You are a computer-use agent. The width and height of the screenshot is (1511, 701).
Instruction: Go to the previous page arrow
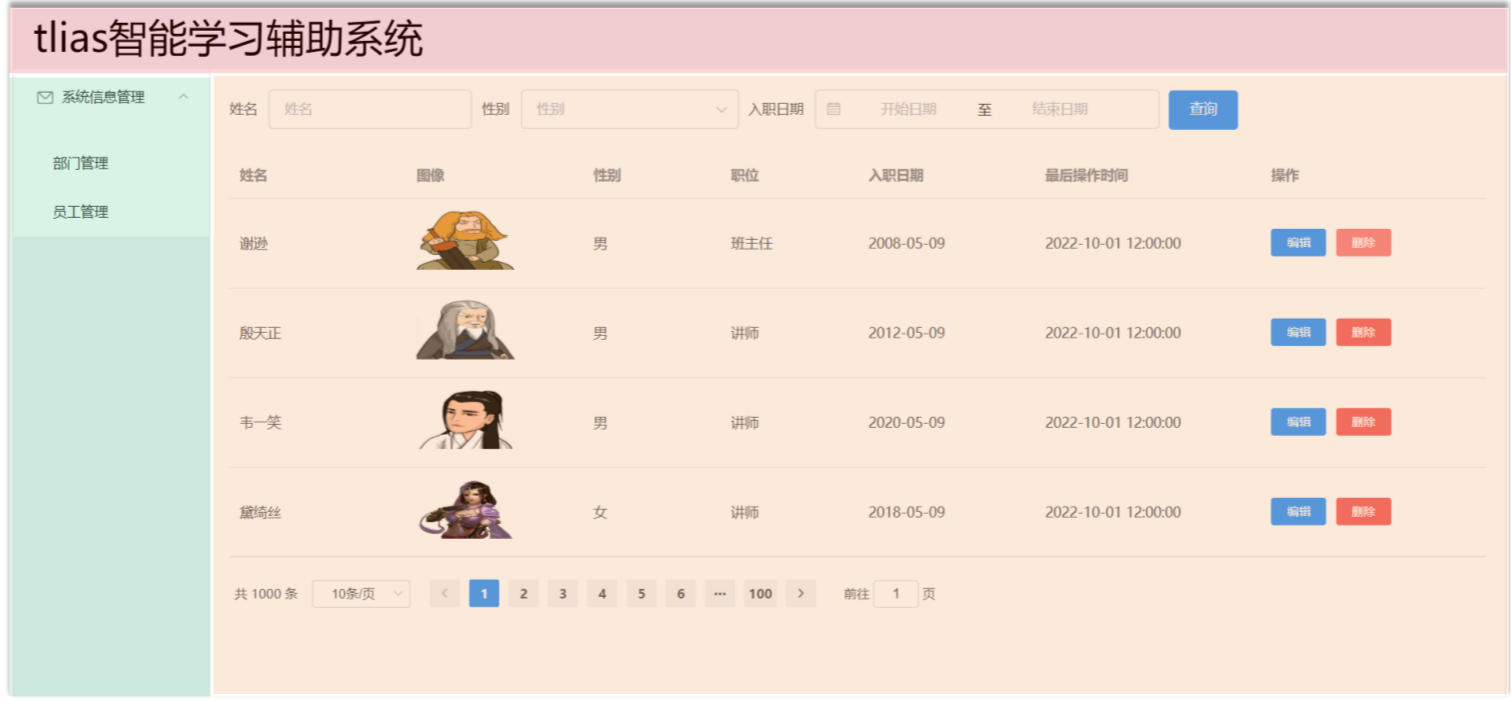tap(444, 594)
